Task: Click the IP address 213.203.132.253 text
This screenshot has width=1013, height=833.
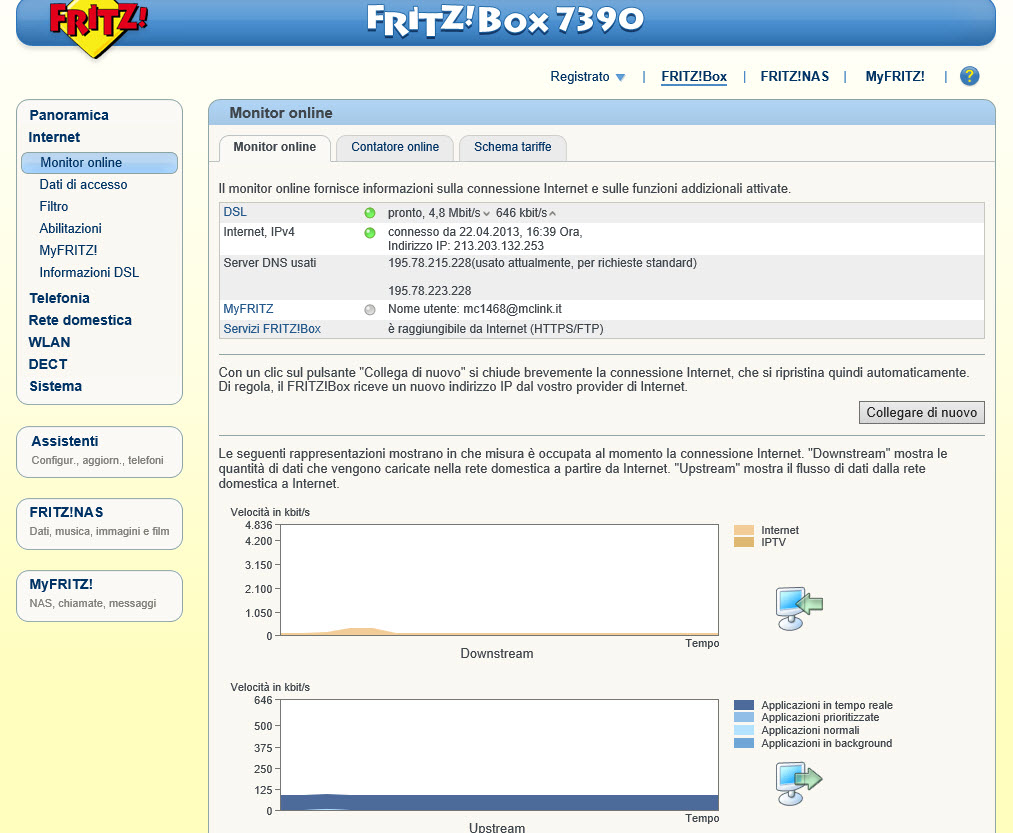Action: (x=499, y=246)
